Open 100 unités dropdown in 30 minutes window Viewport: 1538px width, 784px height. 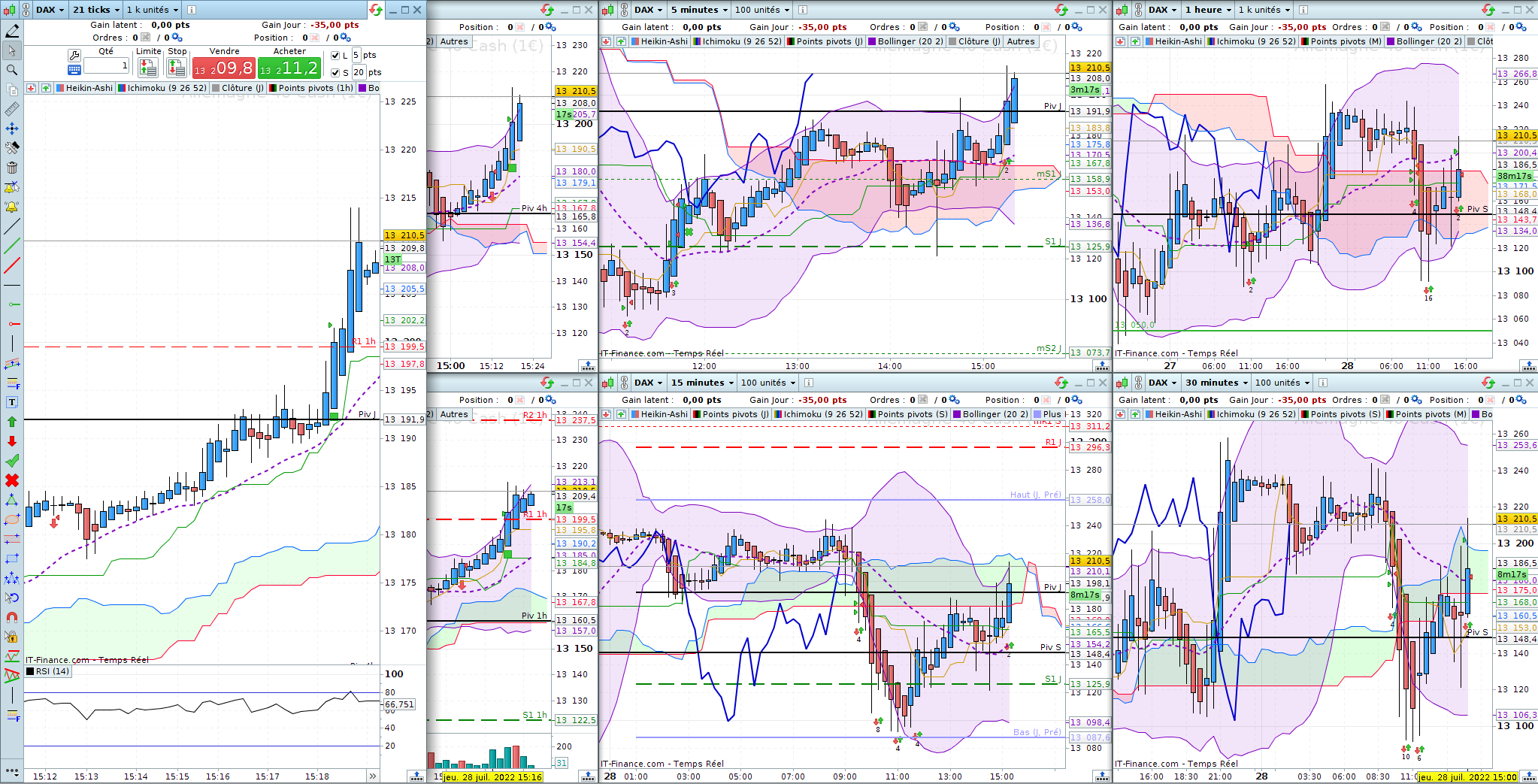coord(1282,383)
